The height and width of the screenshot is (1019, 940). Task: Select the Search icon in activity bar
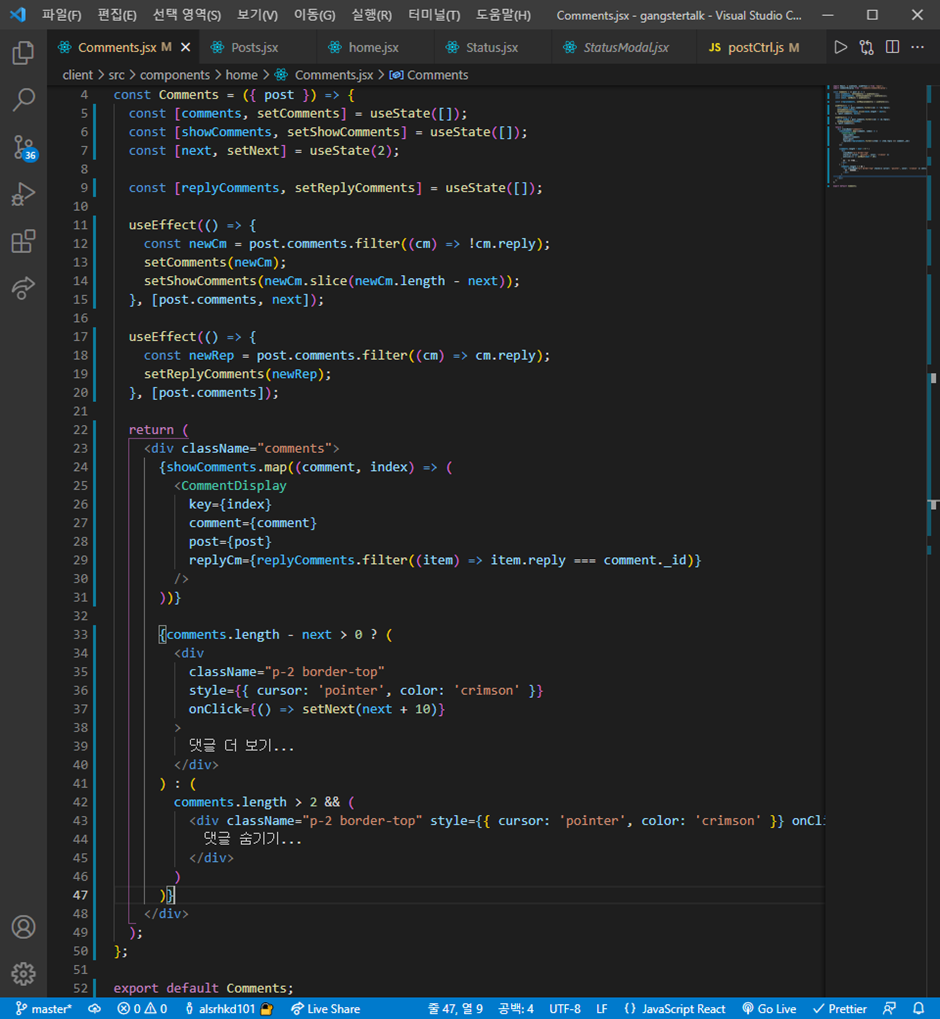24,100
